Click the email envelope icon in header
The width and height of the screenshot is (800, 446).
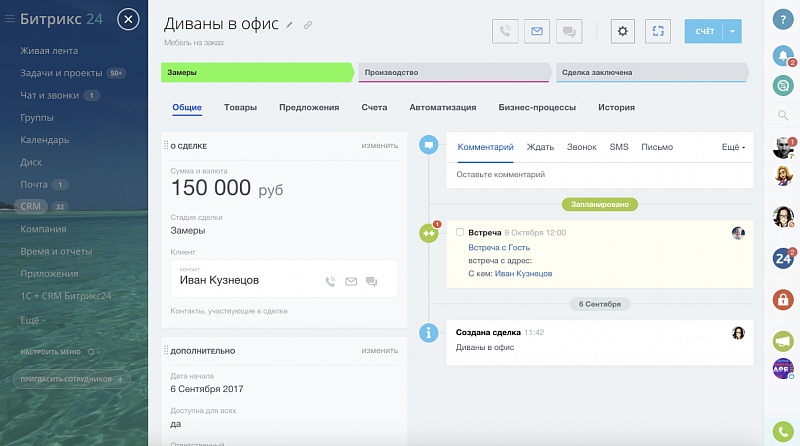pos(537,31)
